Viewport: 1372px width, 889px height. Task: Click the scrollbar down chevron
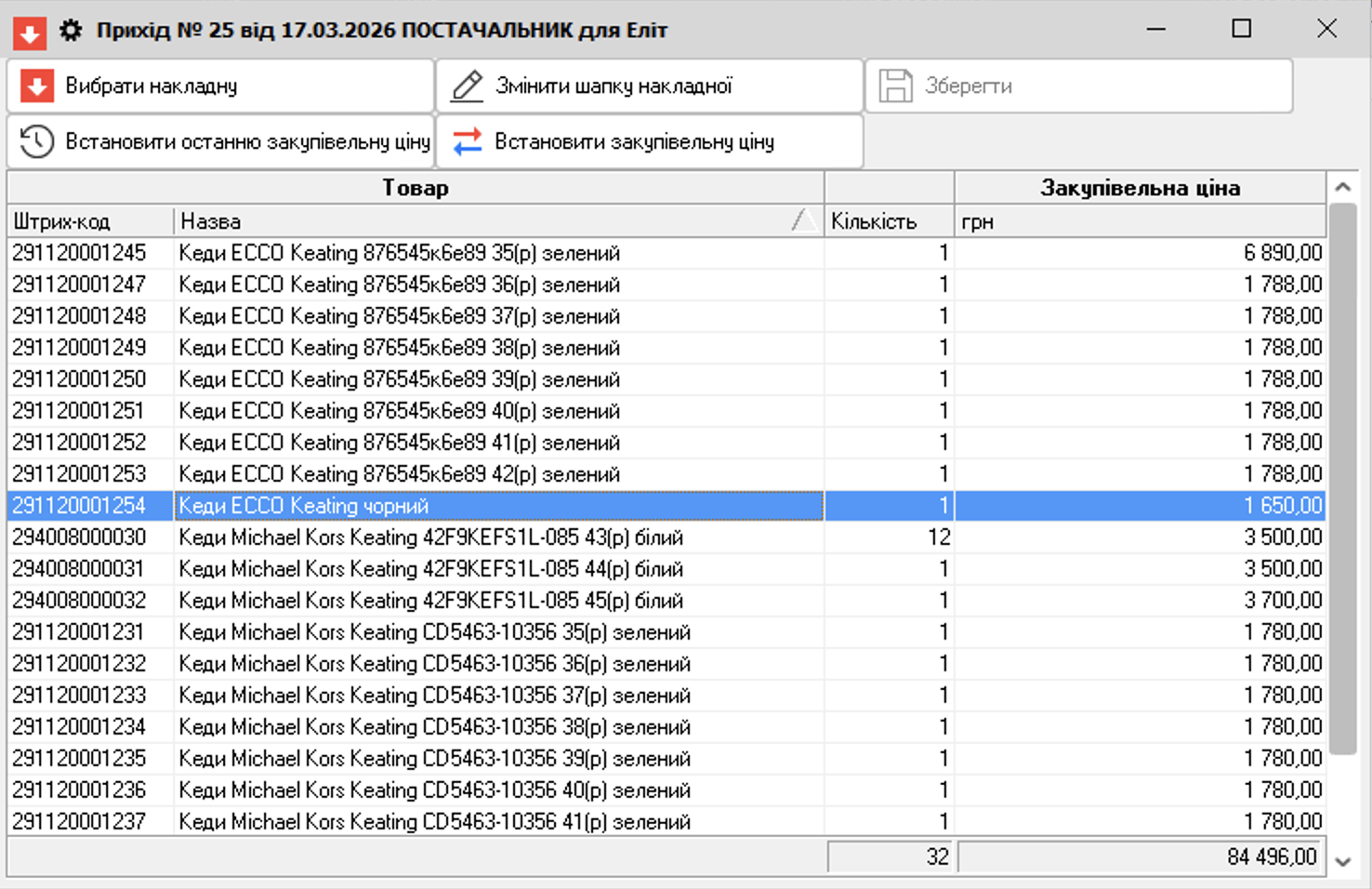click(x=1341, y=864)
